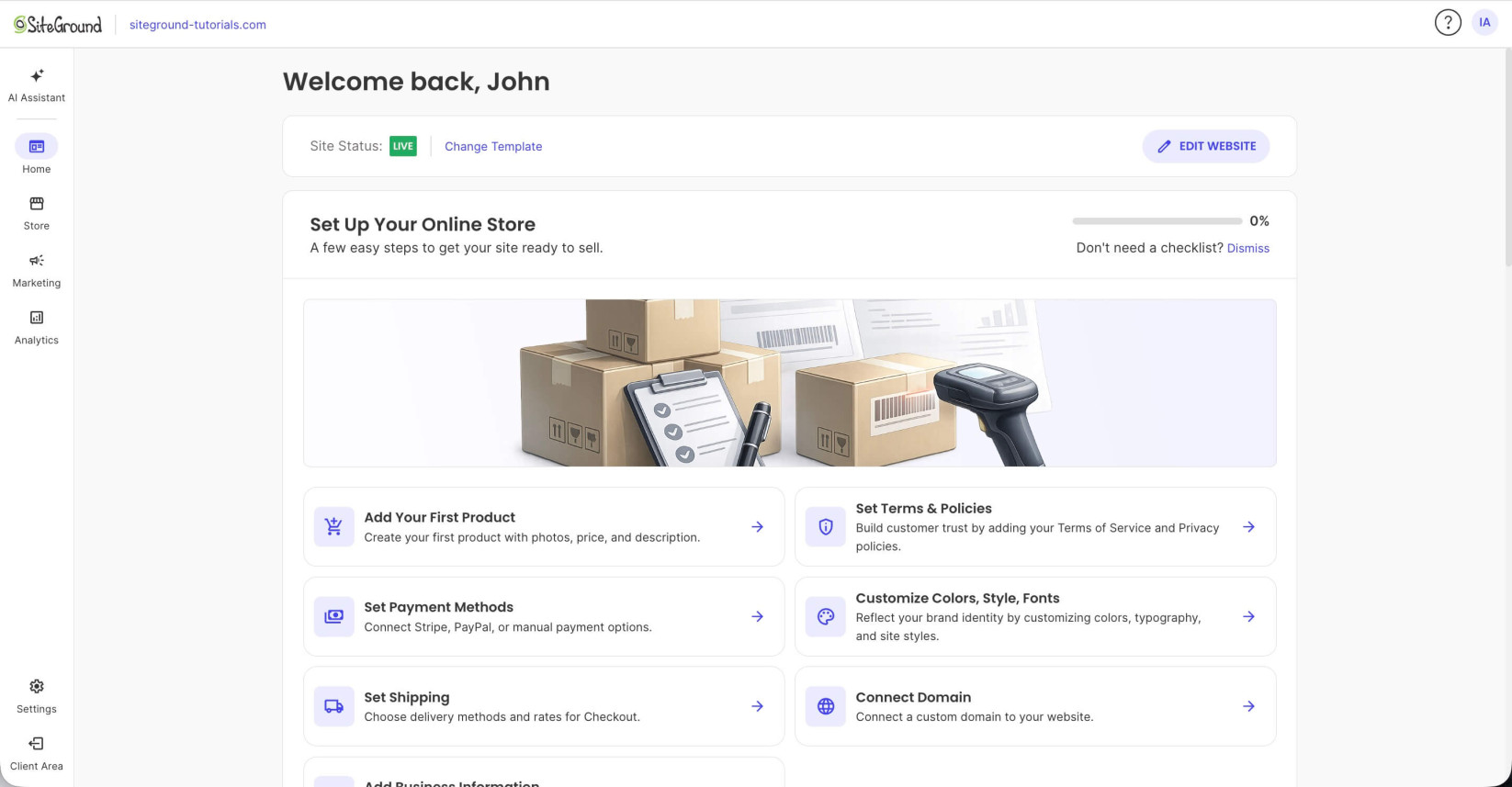Click the 0% progress value
The width and height of the screenshot is (1512, 787).
[1259, 221]
